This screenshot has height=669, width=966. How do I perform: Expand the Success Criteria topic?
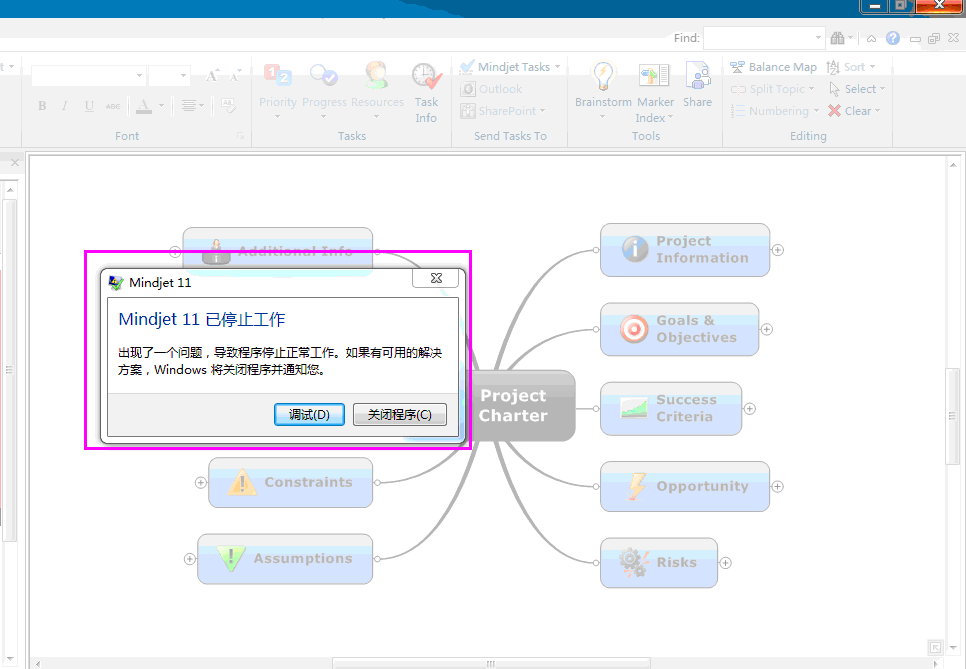click(749, 408)
